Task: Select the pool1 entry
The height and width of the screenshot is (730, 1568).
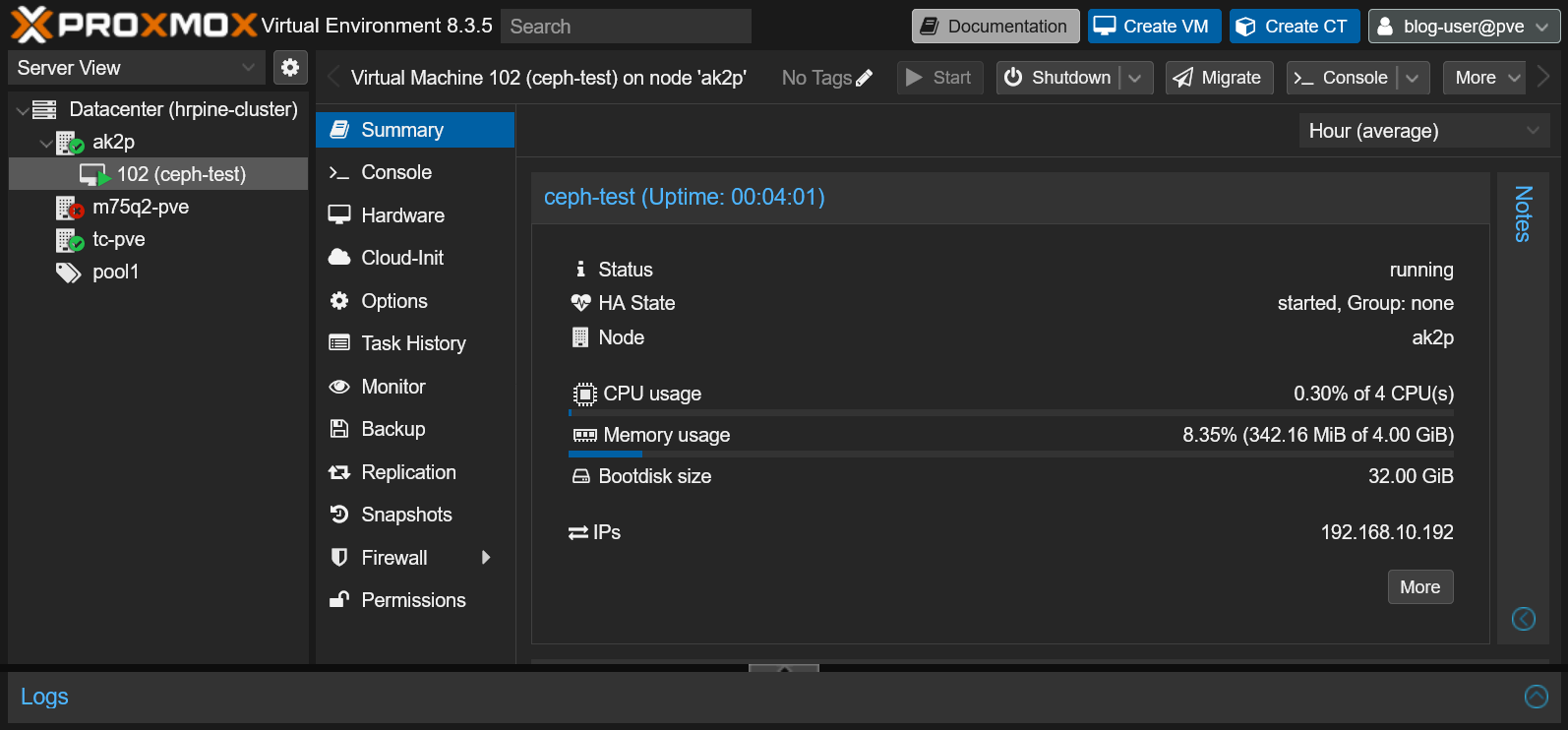Action: [x=158, y=273]
